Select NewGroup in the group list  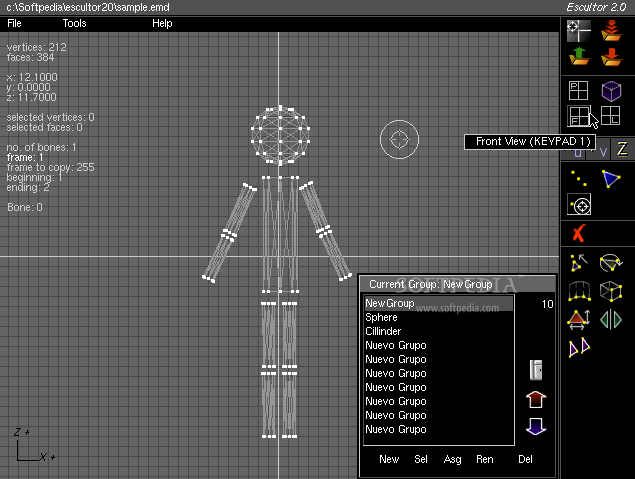point(439,303)
